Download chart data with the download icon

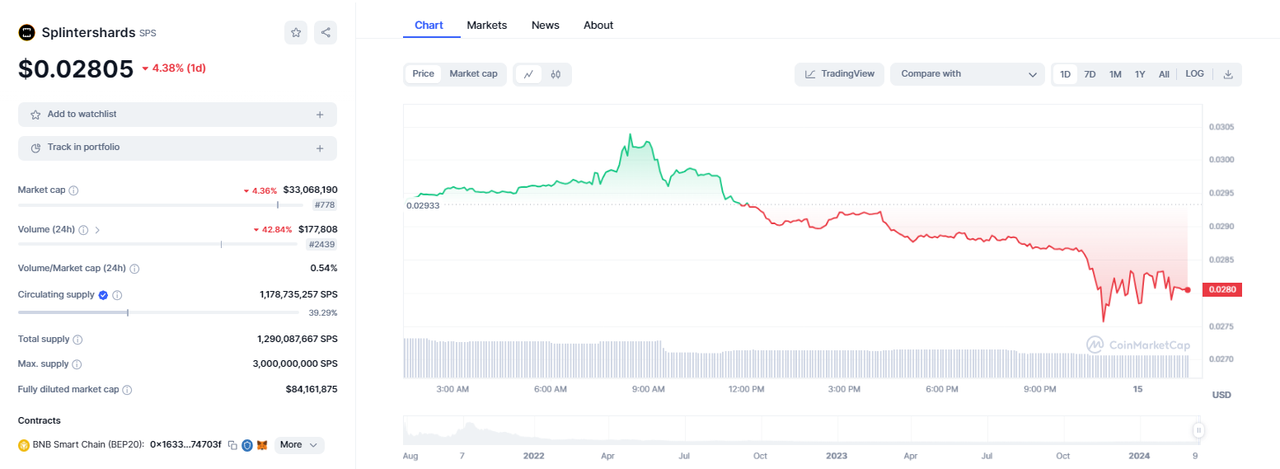[1228, 74]
